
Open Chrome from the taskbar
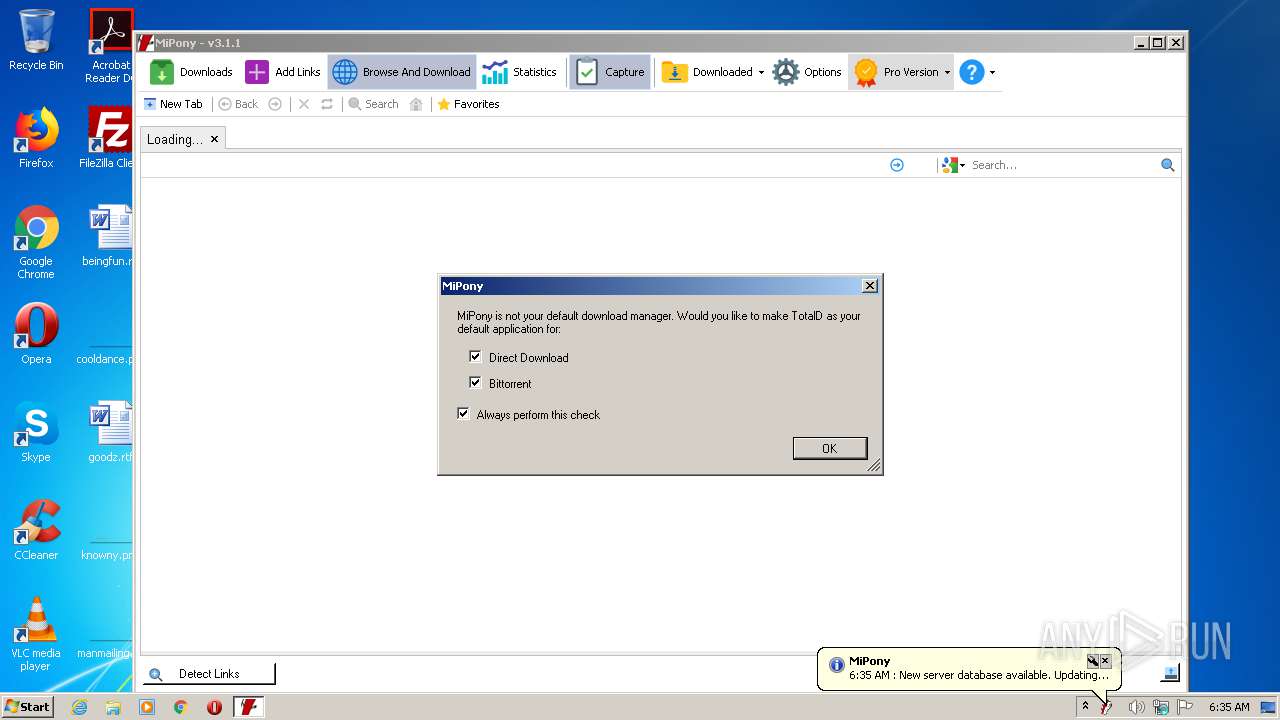pyautogui.click(x=181, y=707)
